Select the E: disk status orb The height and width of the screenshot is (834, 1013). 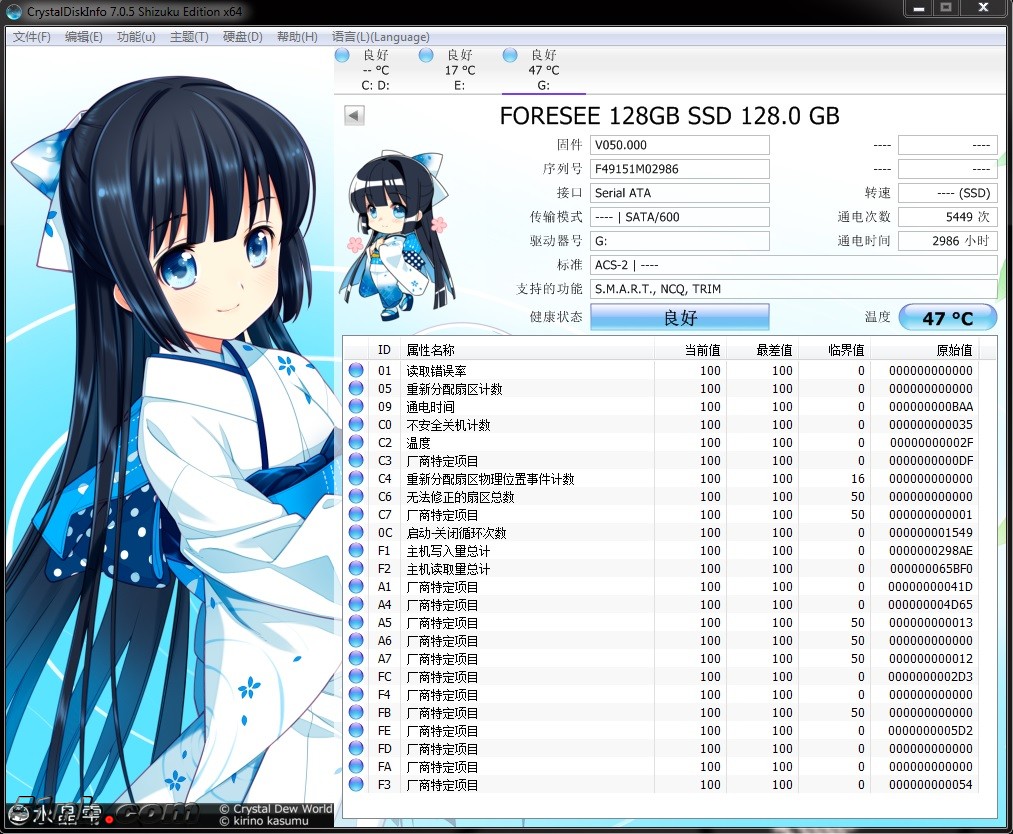tap(426, 56)
